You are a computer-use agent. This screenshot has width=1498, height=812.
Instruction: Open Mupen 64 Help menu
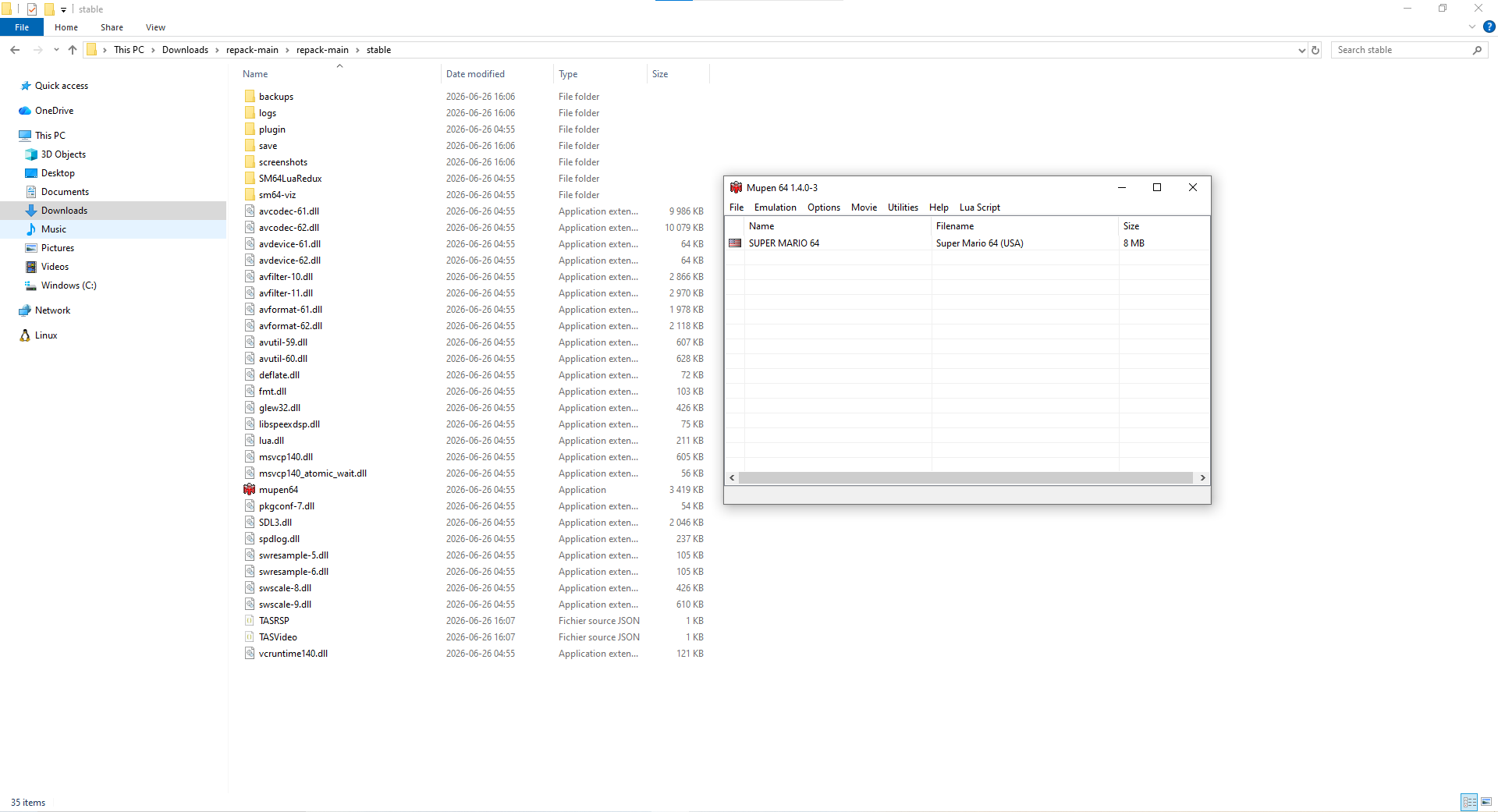(939, 207)
